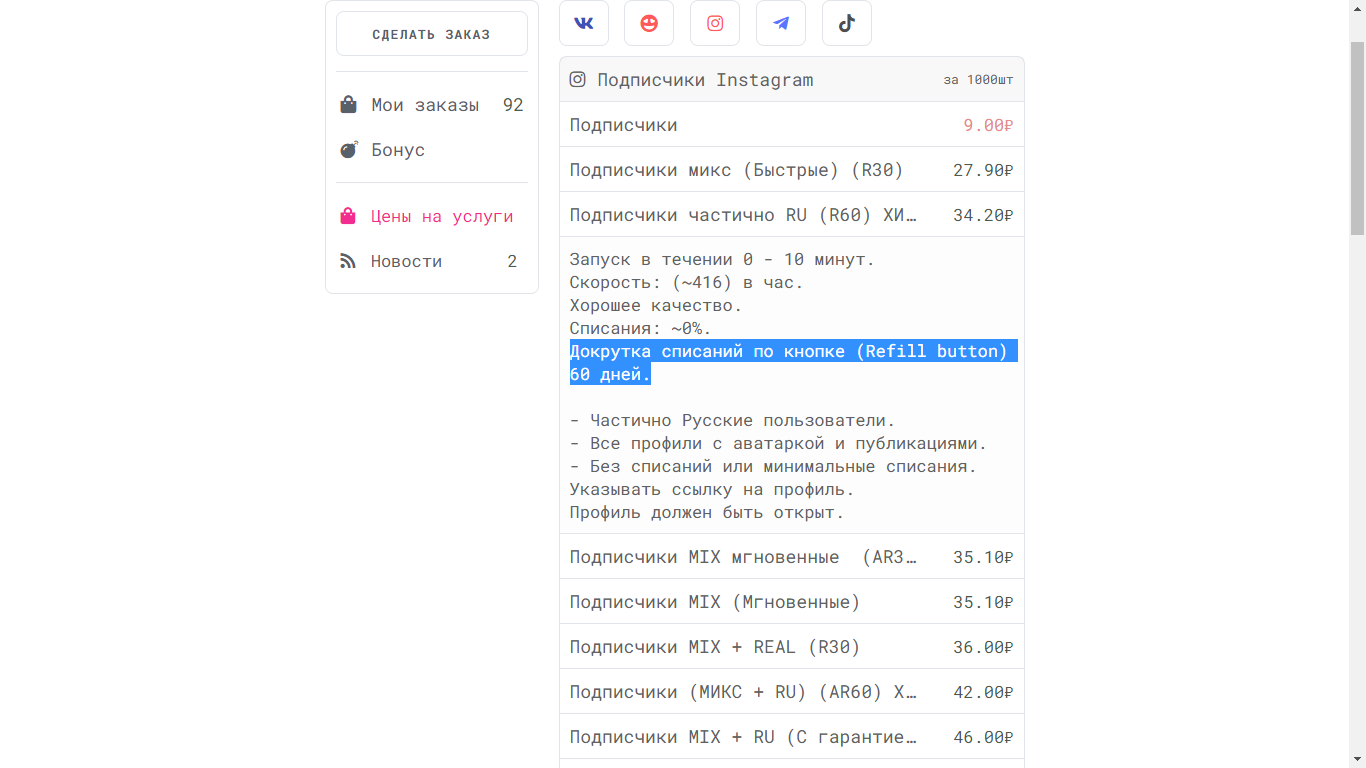Select the TikTok services icon

[847, 23]
